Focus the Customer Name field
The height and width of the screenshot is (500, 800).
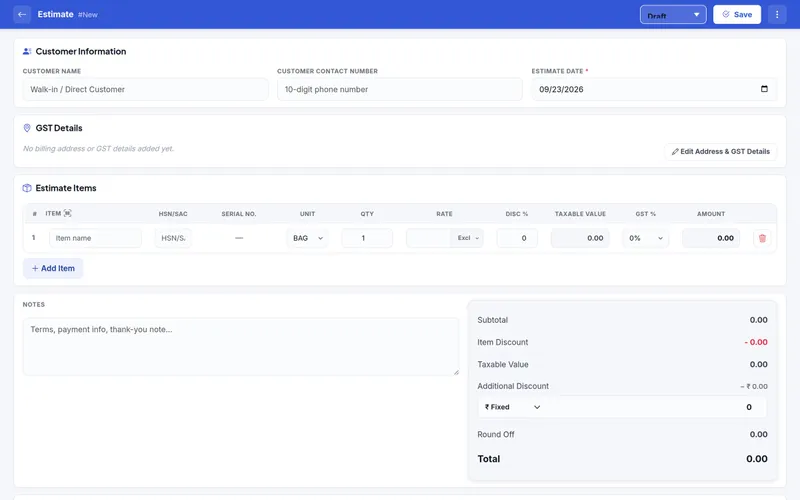145,89
